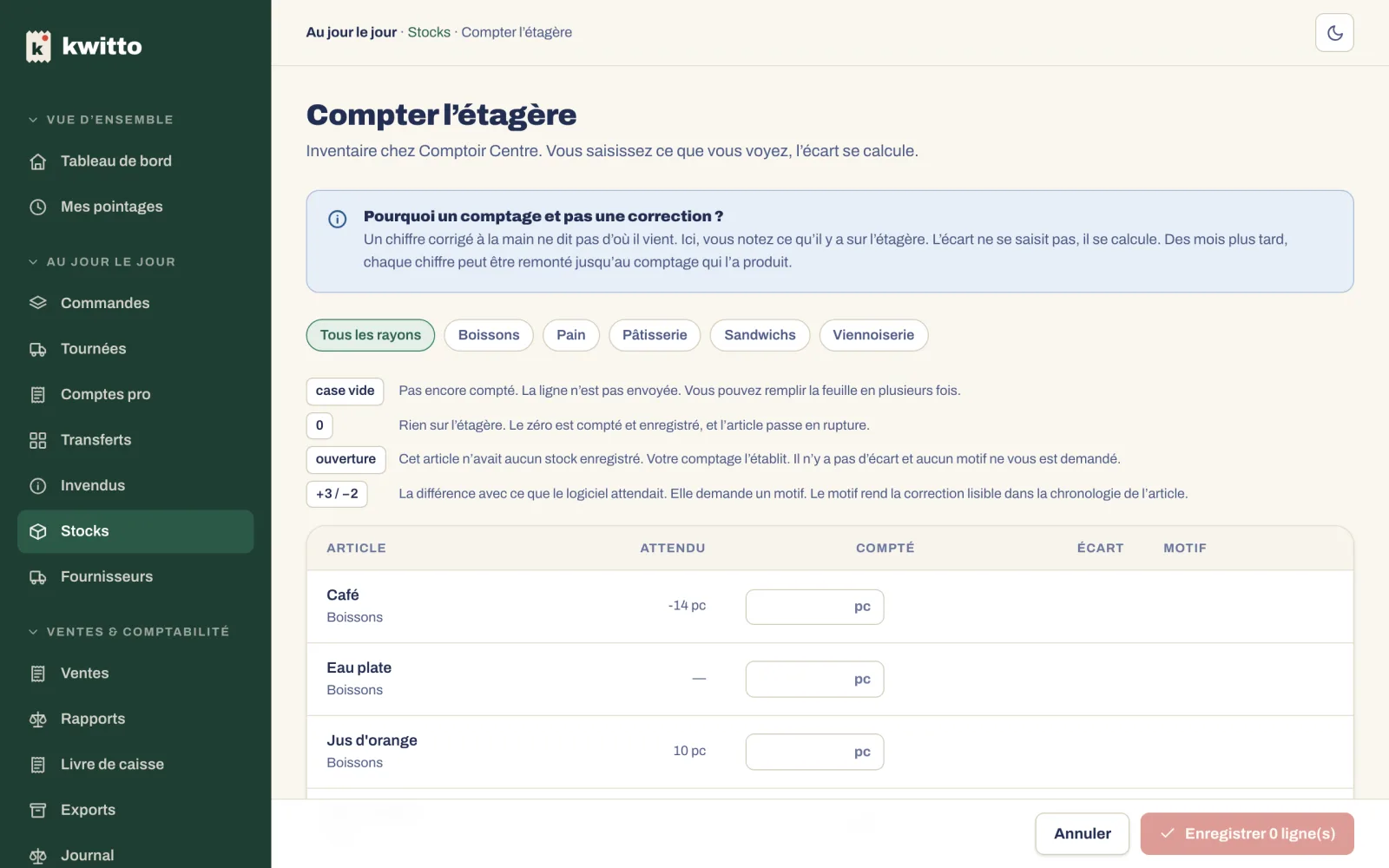The image size is (1389, 868).
Task: Click the scales icon beside Rapports
Action: (x=38, y=719)
